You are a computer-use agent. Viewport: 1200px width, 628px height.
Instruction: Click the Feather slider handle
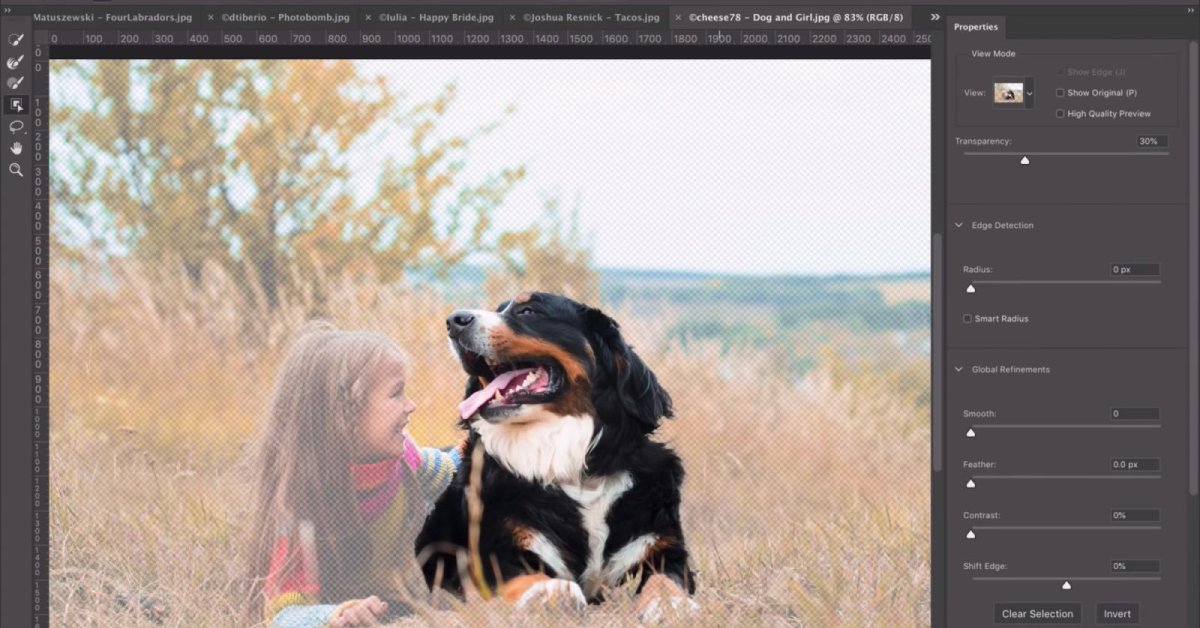point(970,483)
